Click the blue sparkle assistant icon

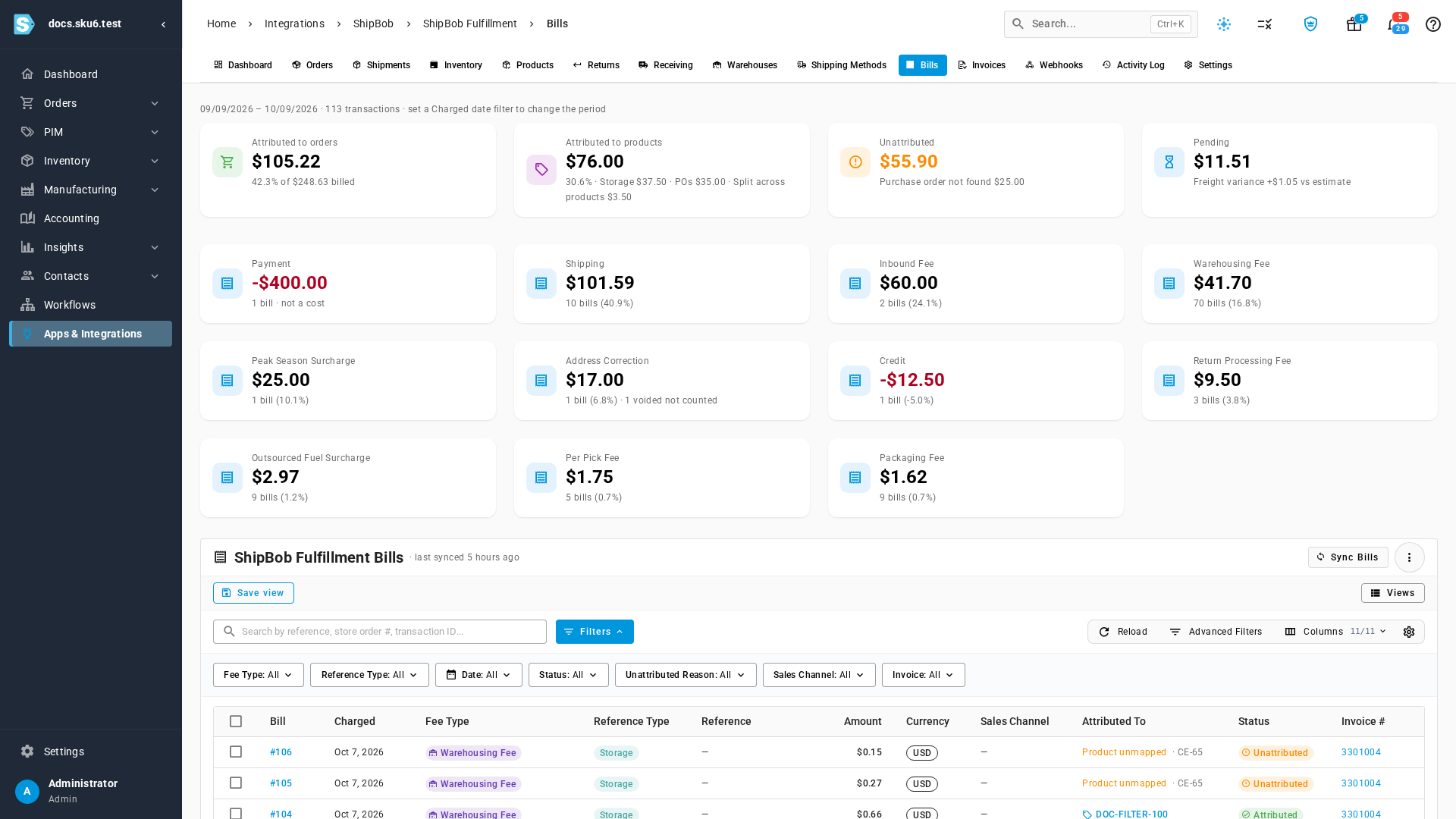(x=1224, y=24)
